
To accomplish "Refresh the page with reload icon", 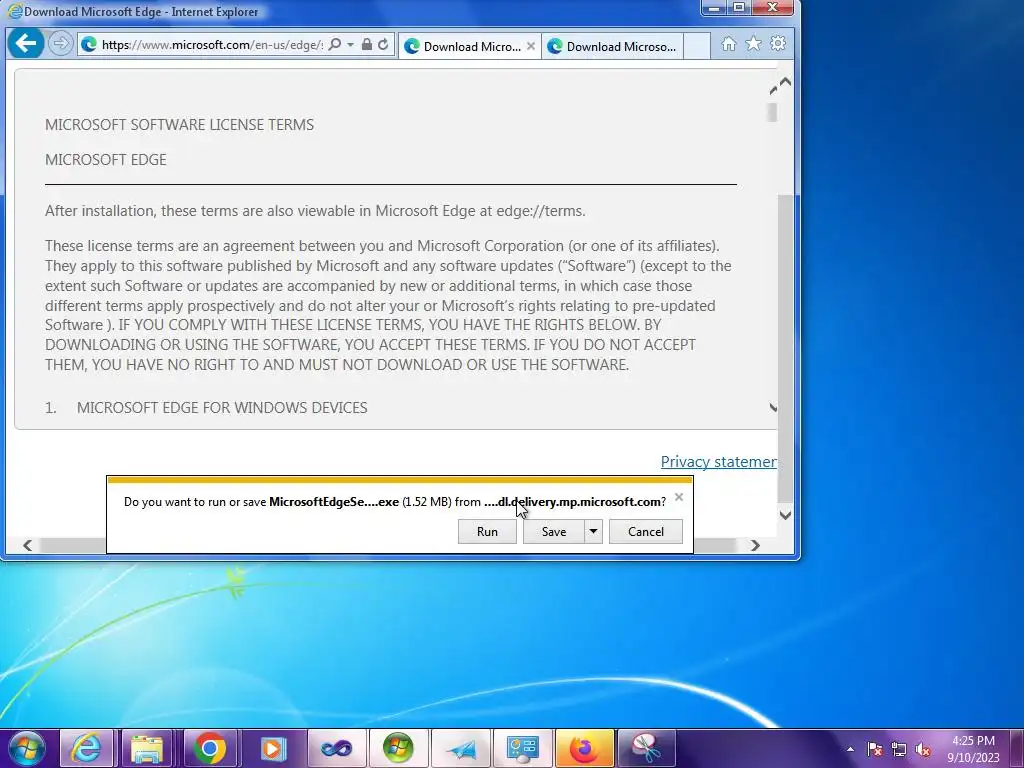I will 383,44.
